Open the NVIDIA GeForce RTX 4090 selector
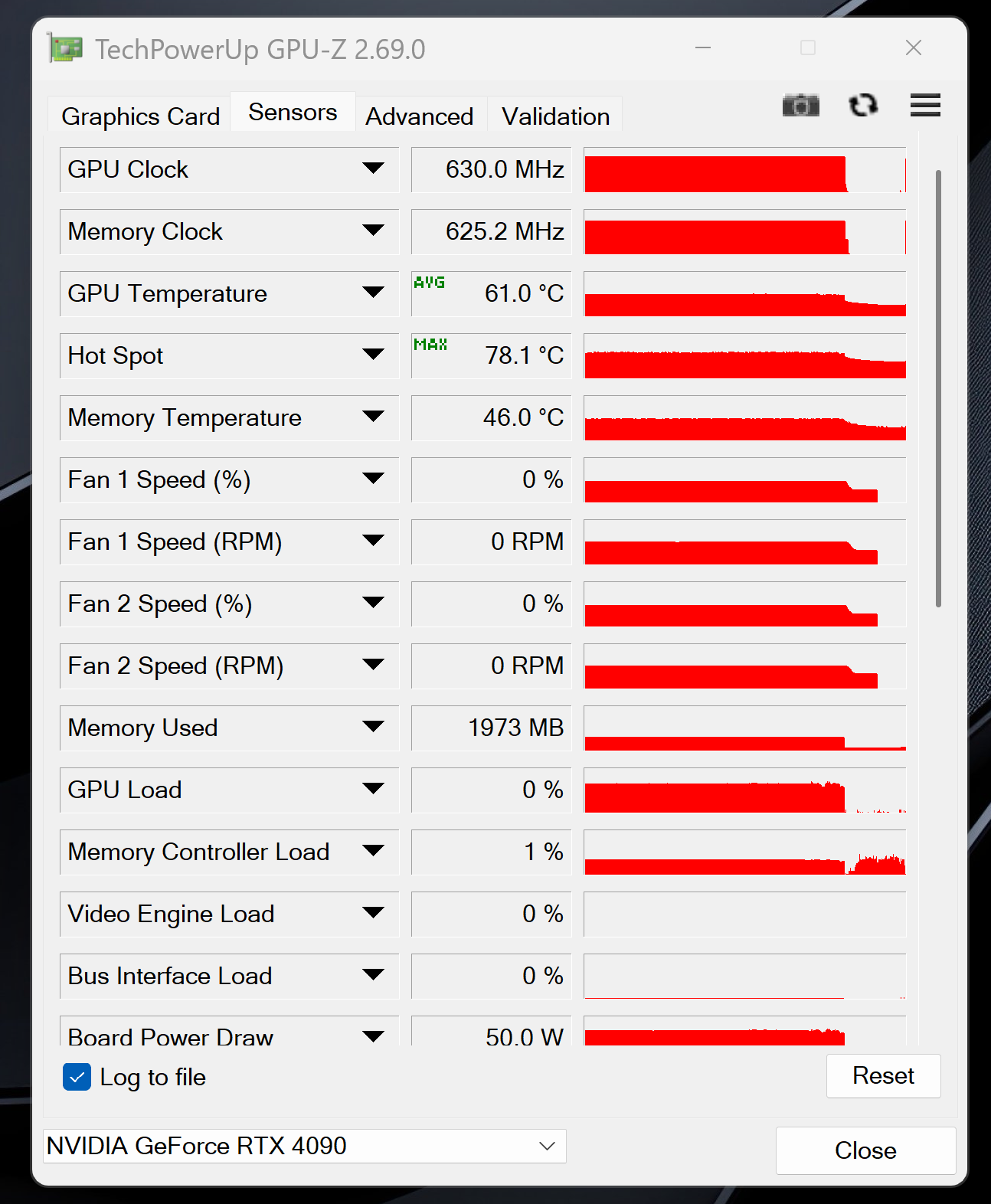 (305, 1146)
